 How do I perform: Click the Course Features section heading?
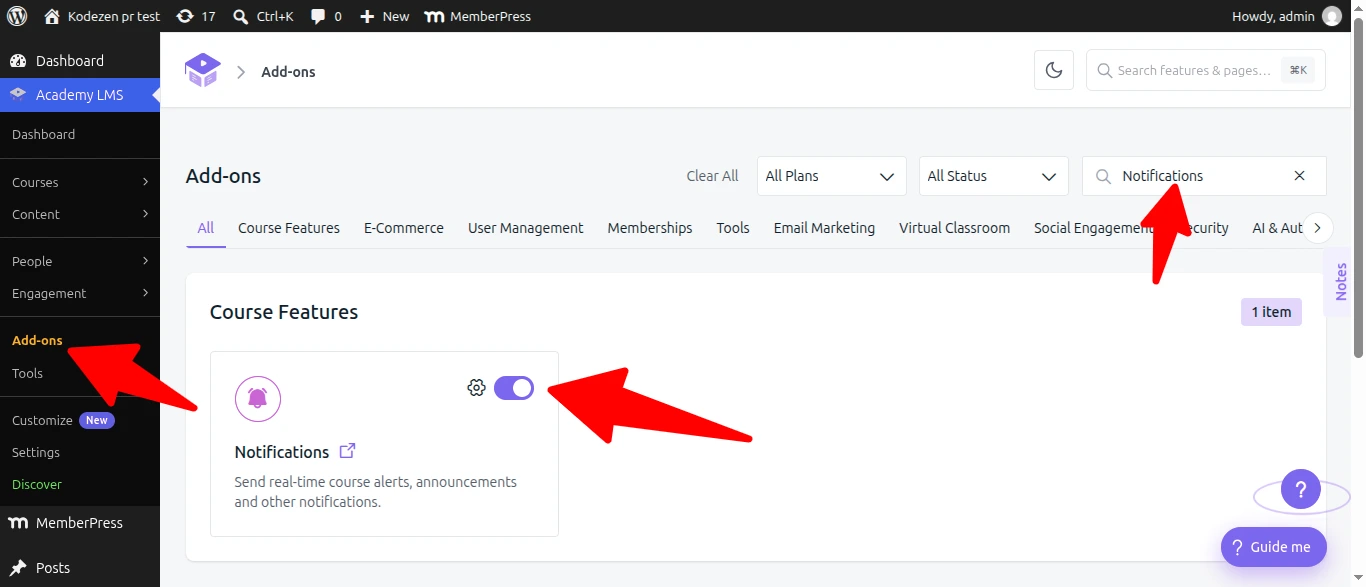(284, 312)
